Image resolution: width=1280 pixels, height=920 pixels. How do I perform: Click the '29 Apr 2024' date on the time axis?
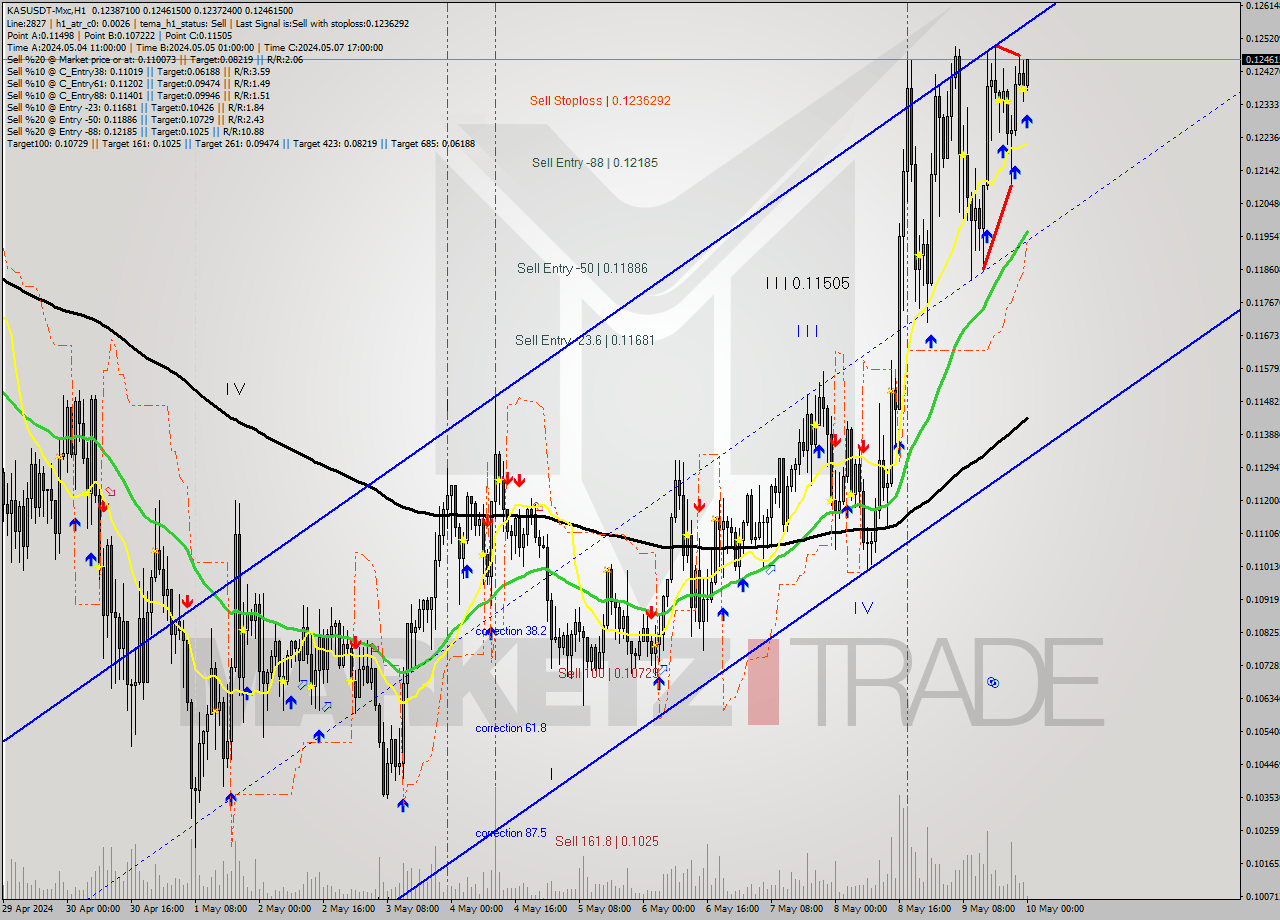point(28,909)
